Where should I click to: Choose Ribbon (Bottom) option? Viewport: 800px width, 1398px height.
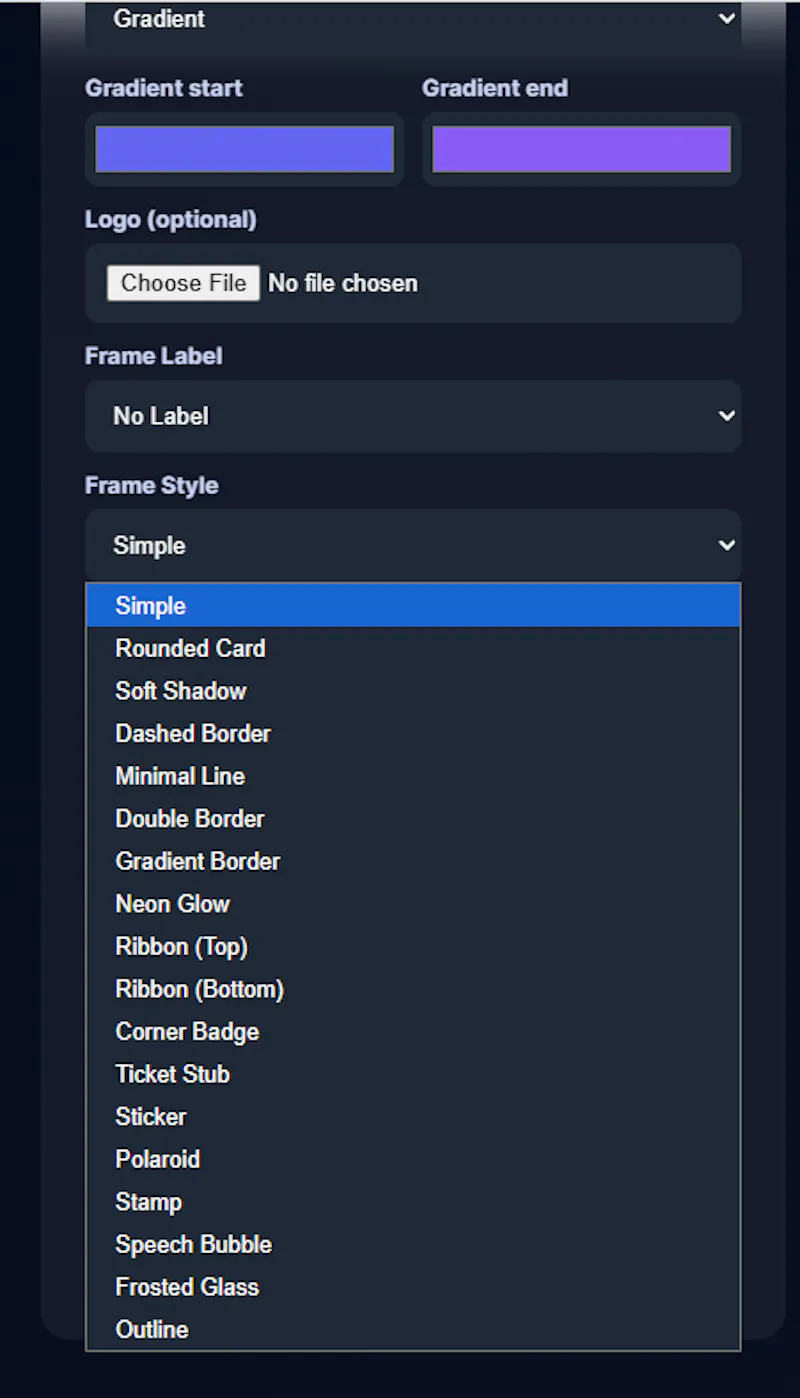point(413,989)
